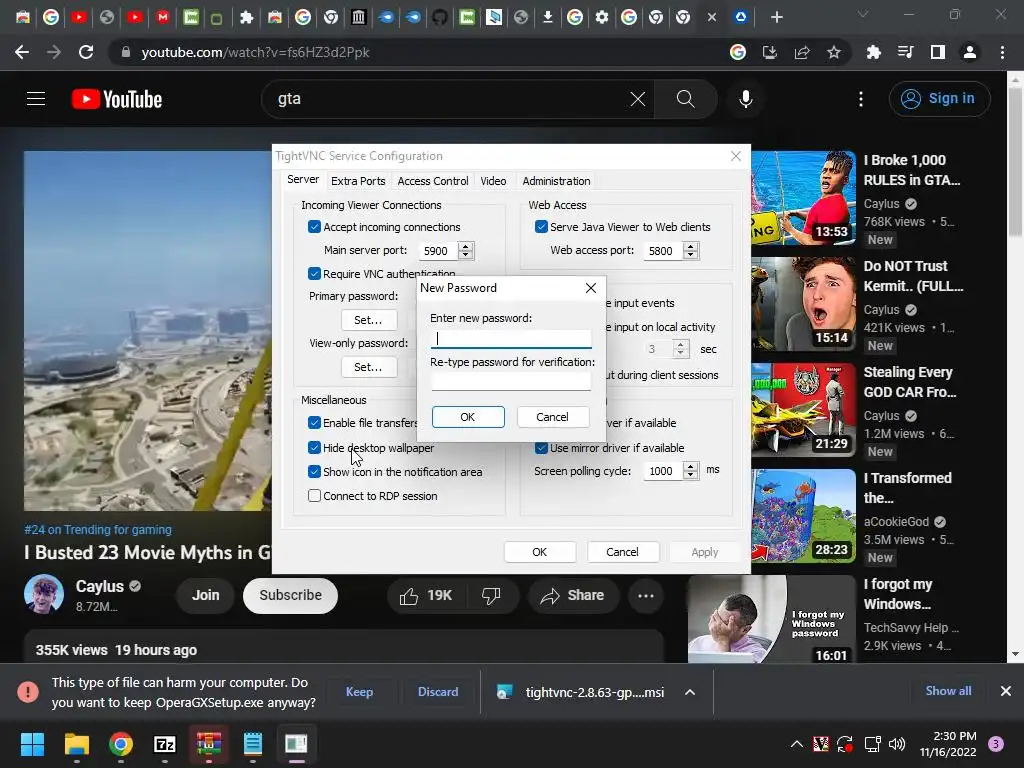This screenshot has width=1024, height=768.
Task: Open the Chrome profile avatar button
Action: 970,52
